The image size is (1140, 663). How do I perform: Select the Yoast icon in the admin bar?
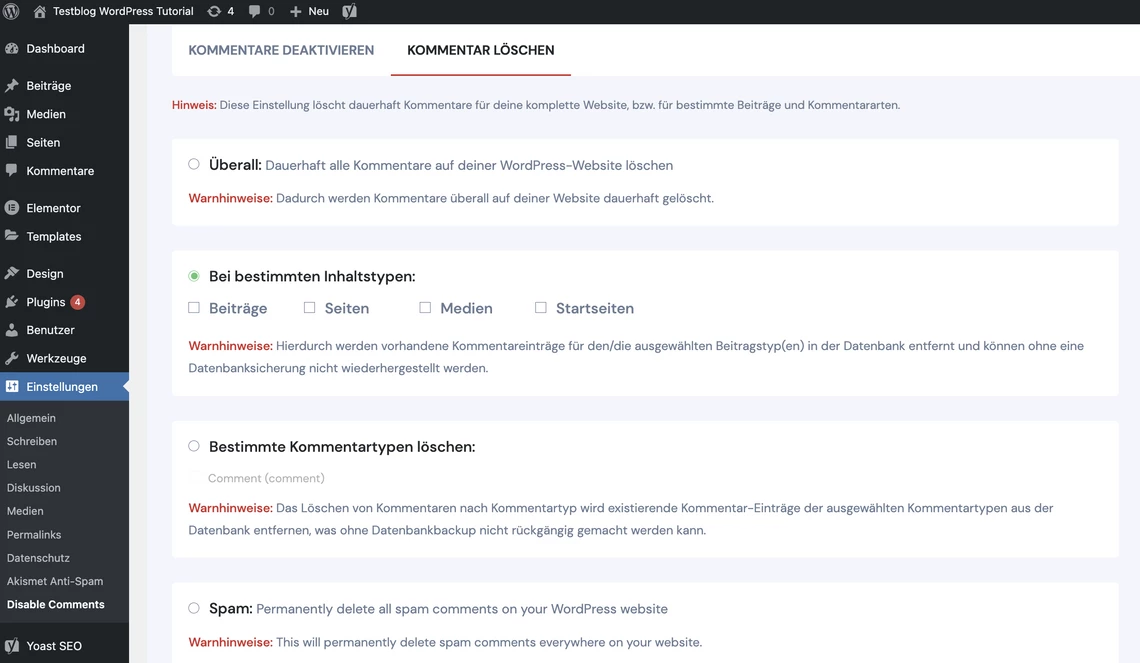tap(349, 11)
